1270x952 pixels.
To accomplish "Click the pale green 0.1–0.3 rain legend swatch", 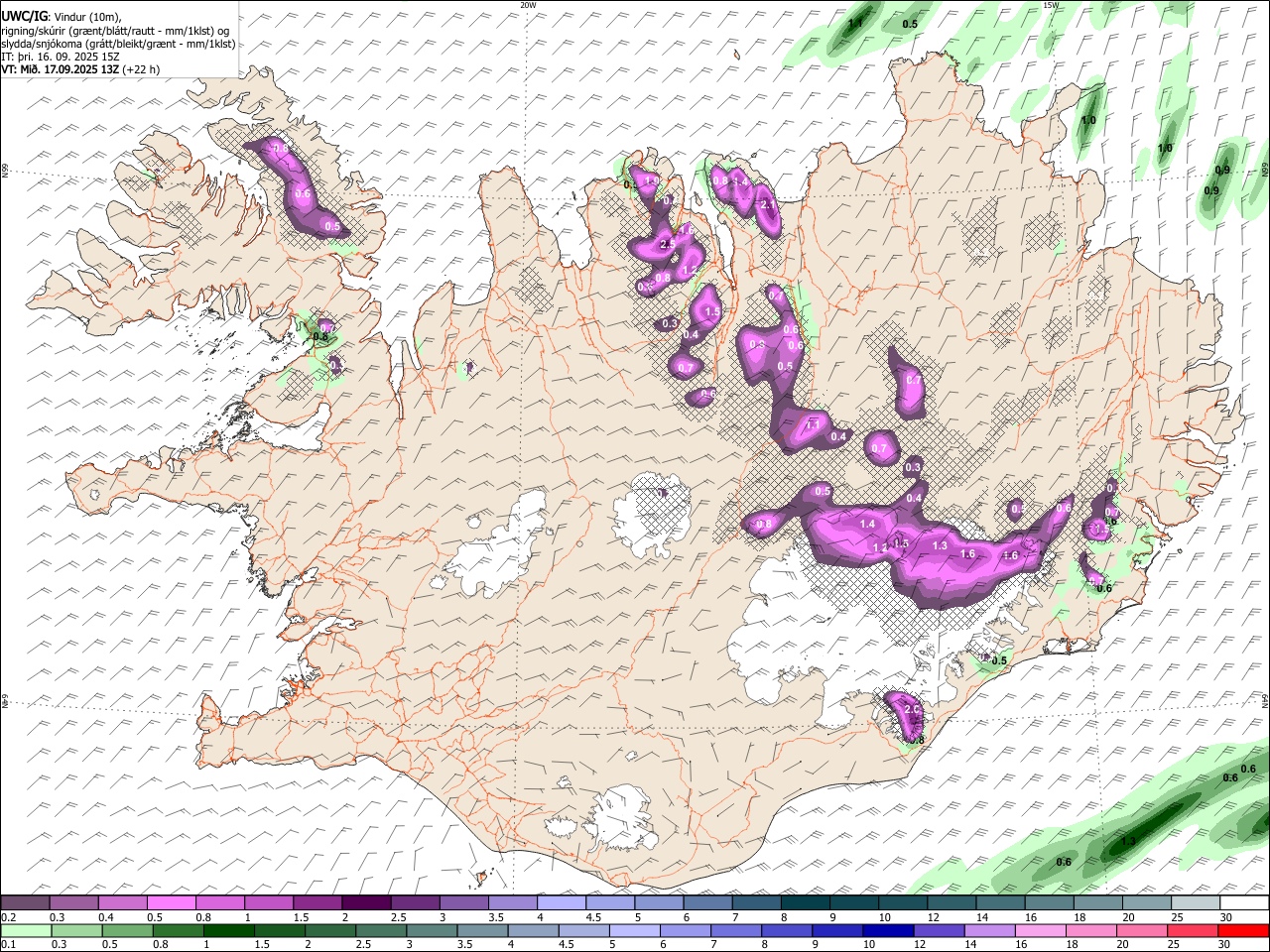I will click(26, 930).
